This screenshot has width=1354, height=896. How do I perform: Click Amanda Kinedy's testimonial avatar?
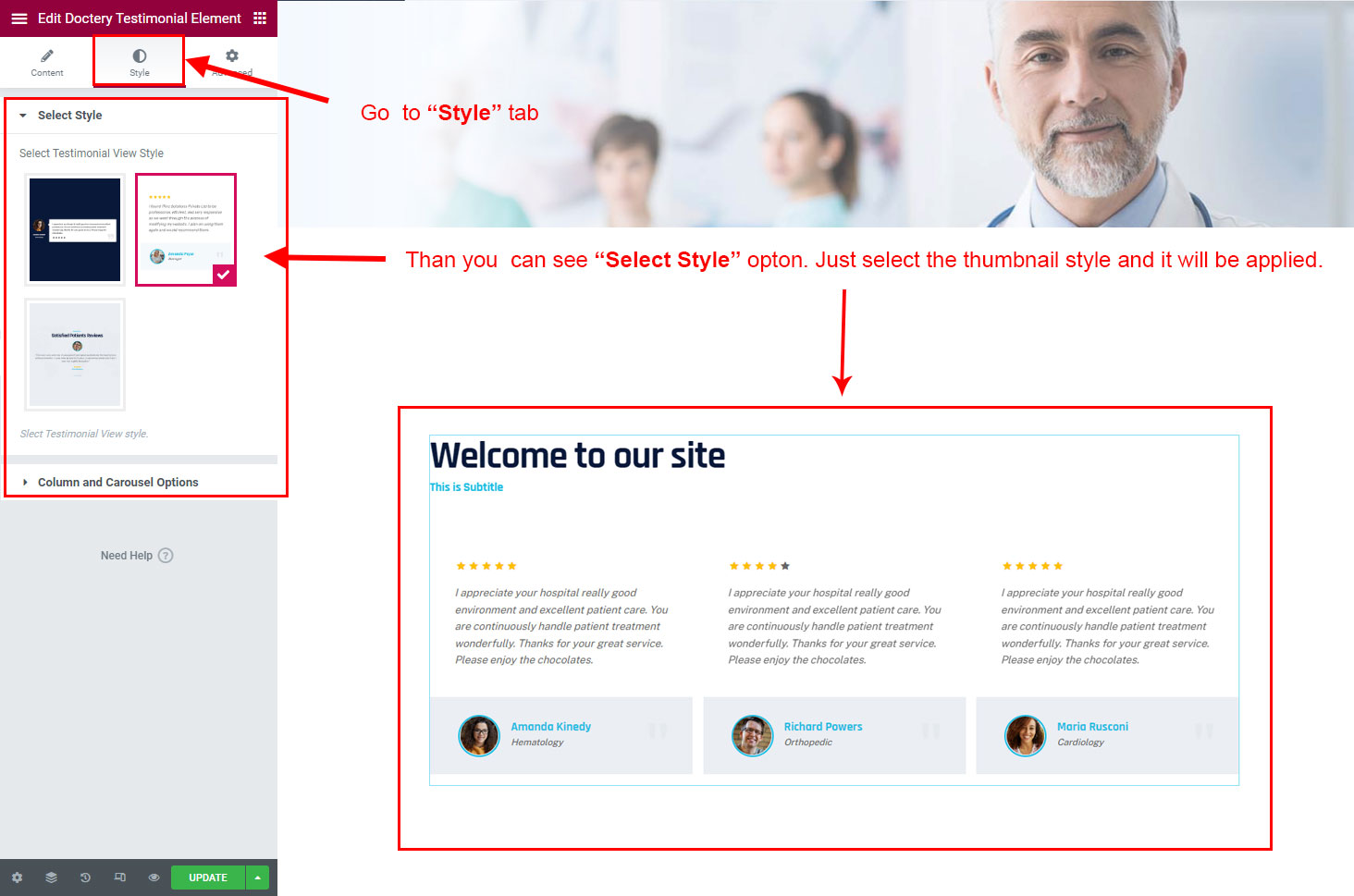click(479, 736)
